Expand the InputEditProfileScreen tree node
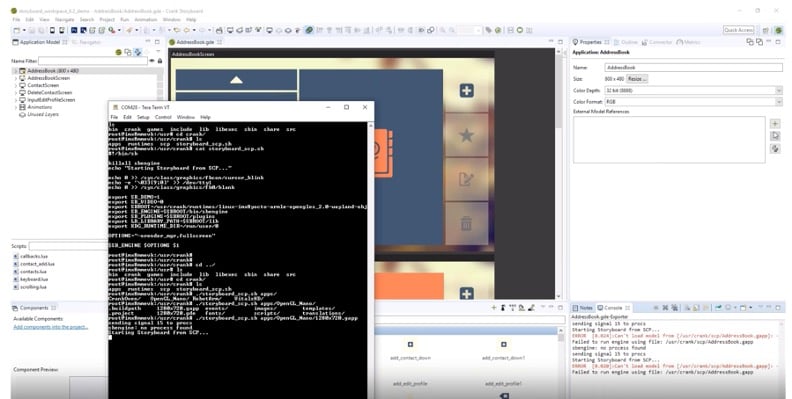This screenshot has height=399, width=792. click(16, 100)
